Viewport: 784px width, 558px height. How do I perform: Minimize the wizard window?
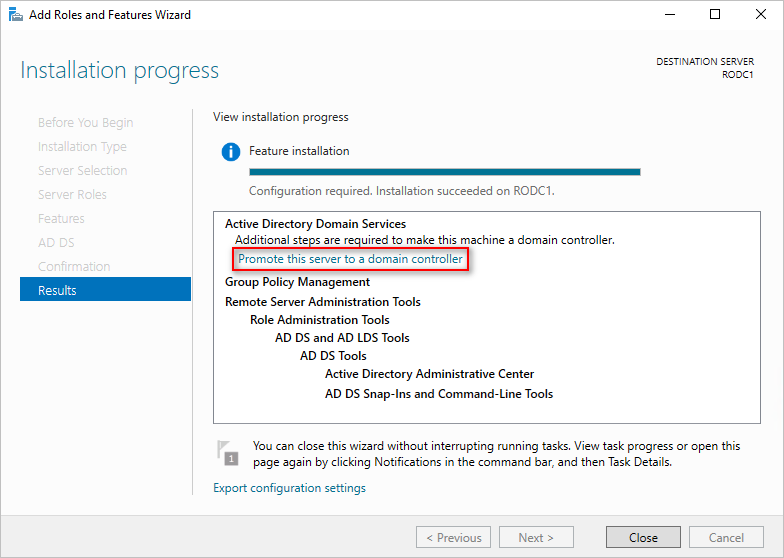(670, 14)
